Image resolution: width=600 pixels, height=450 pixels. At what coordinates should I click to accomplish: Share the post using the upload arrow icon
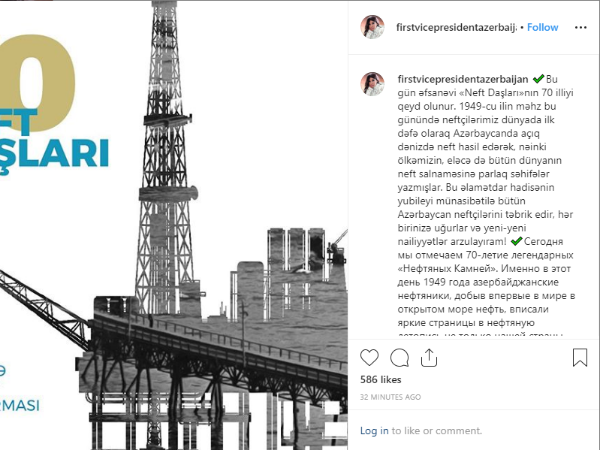point(429,358)
